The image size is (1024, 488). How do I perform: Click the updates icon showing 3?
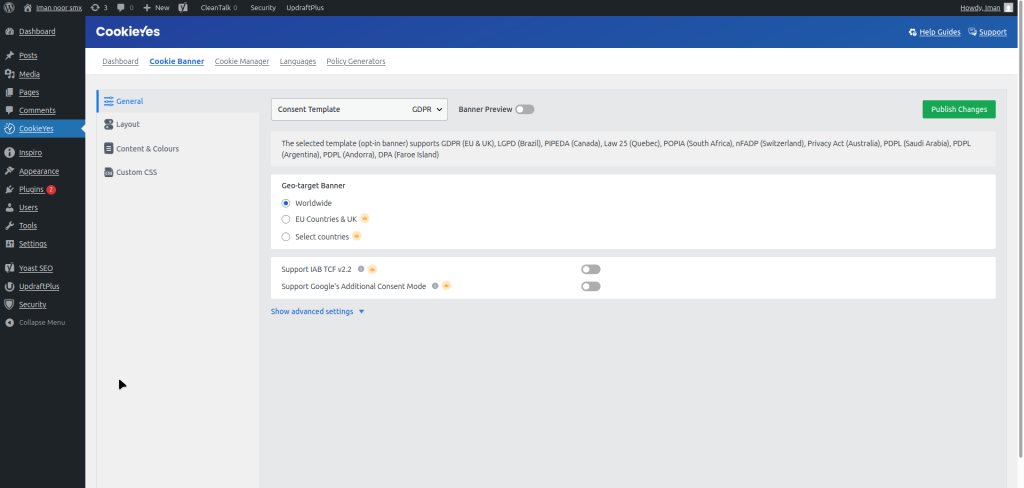[96, 7]
